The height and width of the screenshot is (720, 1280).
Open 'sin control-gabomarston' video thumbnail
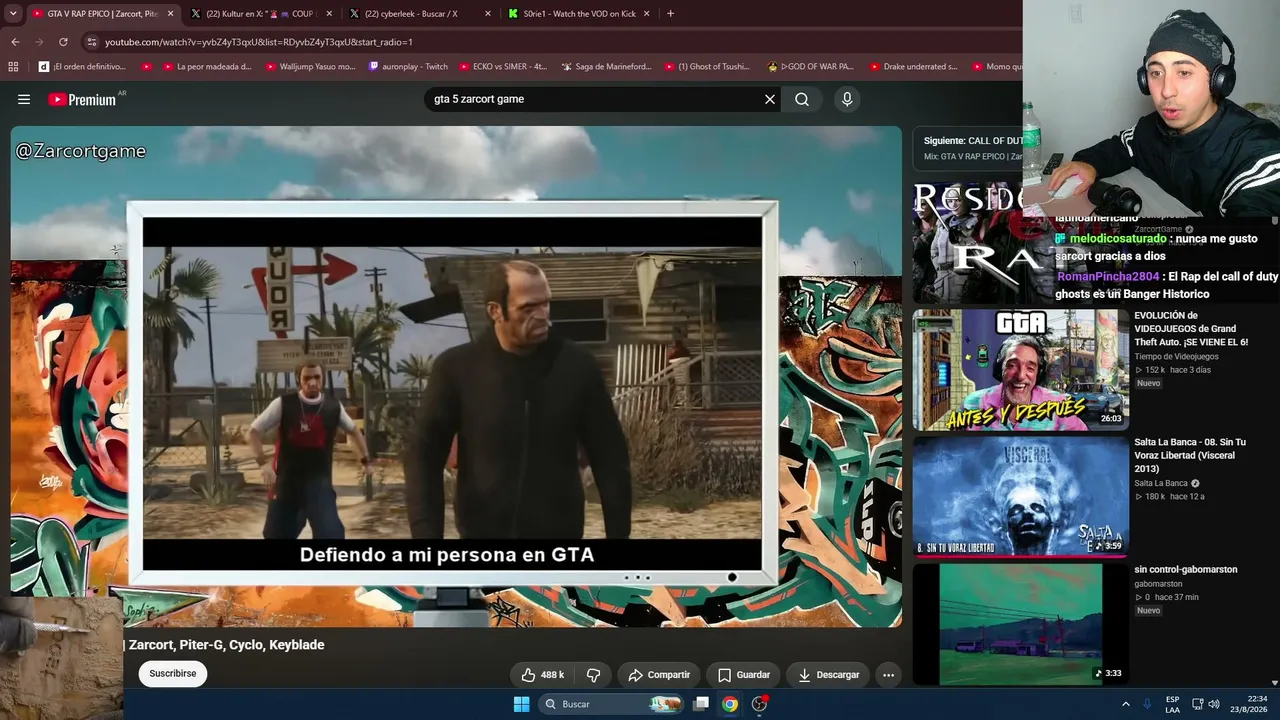[1020, 624]
